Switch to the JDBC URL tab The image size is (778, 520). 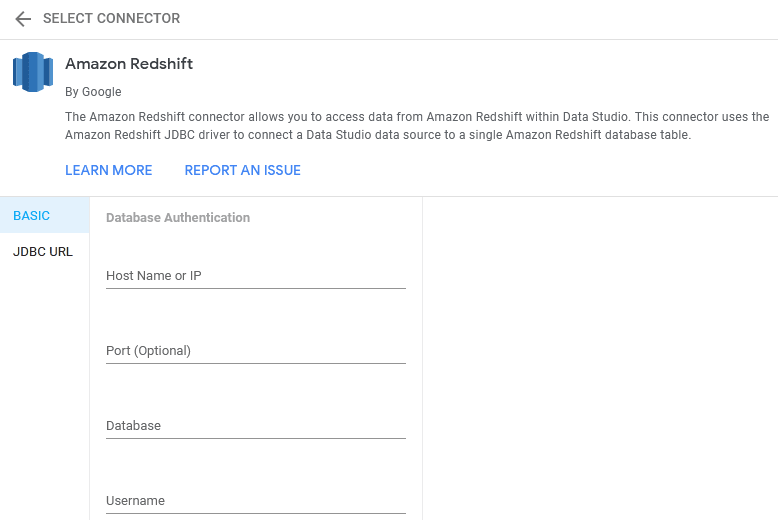tap(45, 252)
